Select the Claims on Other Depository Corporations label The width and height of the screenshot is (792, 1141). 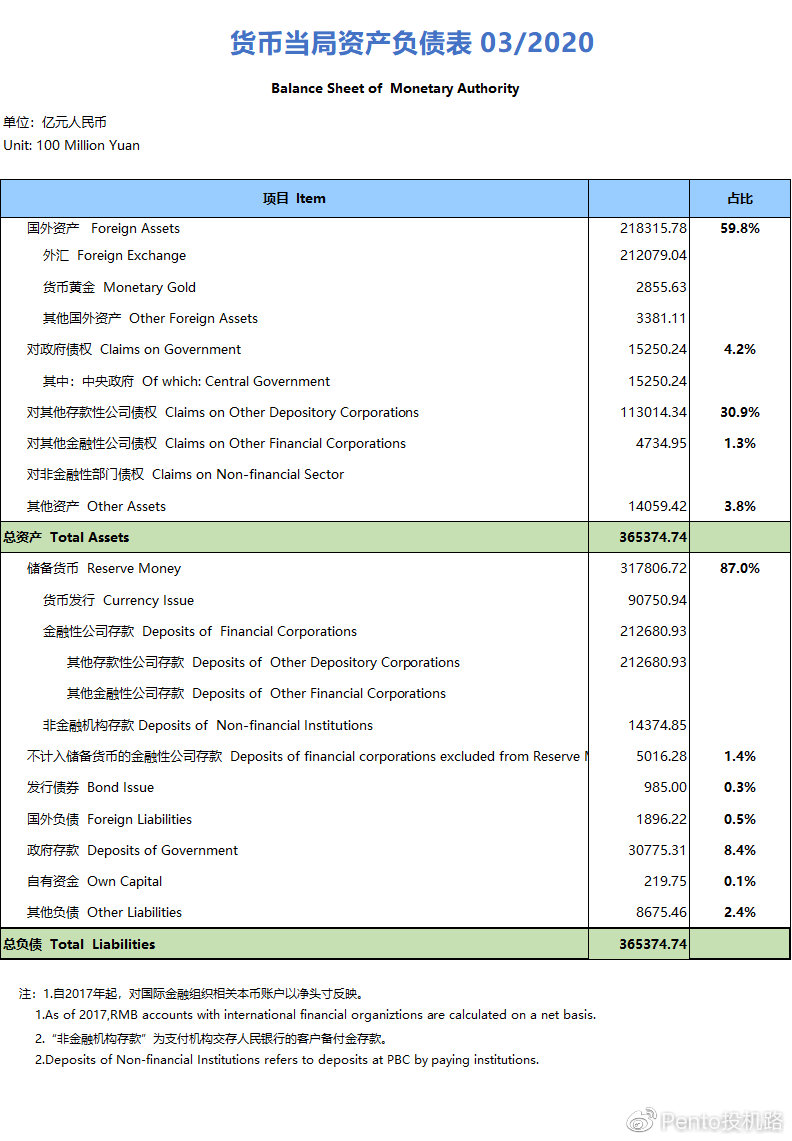pyautogui.click(x=223, y=412)
